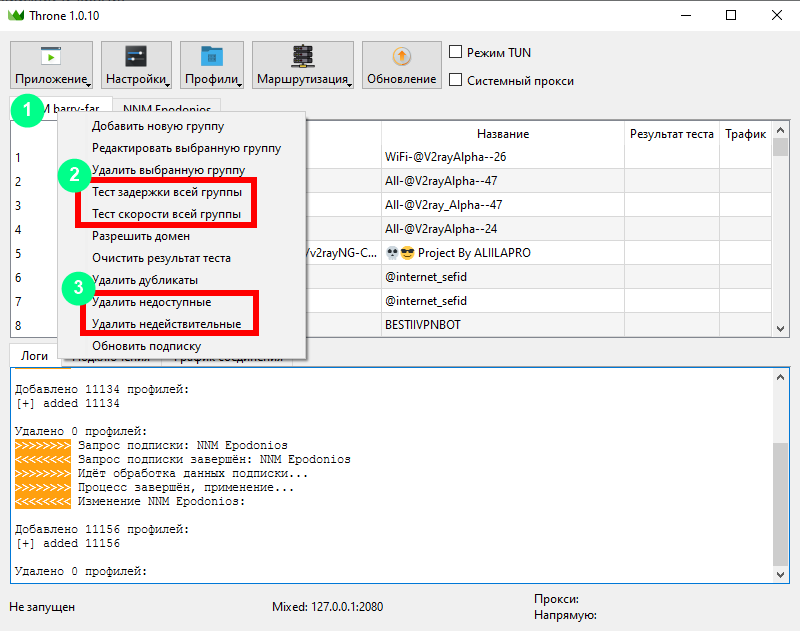Expand the Профили dropdown arrow

[239, 83]
